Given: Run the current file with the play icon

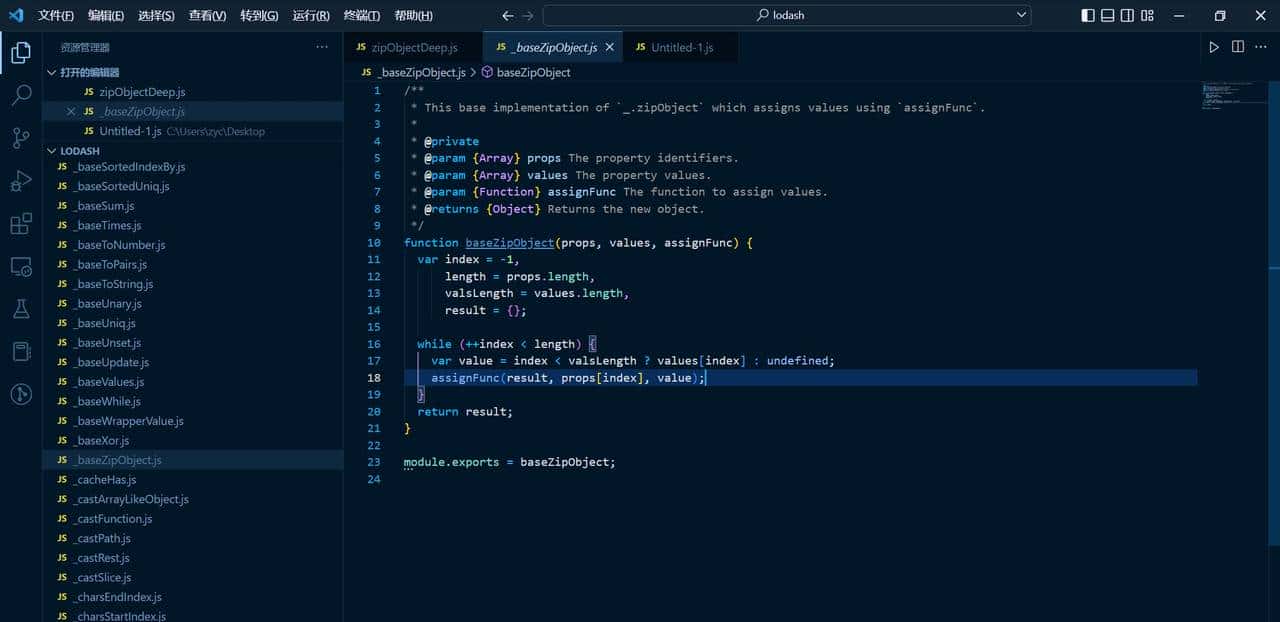Looking at the screenshot, I should point(1213,46).
